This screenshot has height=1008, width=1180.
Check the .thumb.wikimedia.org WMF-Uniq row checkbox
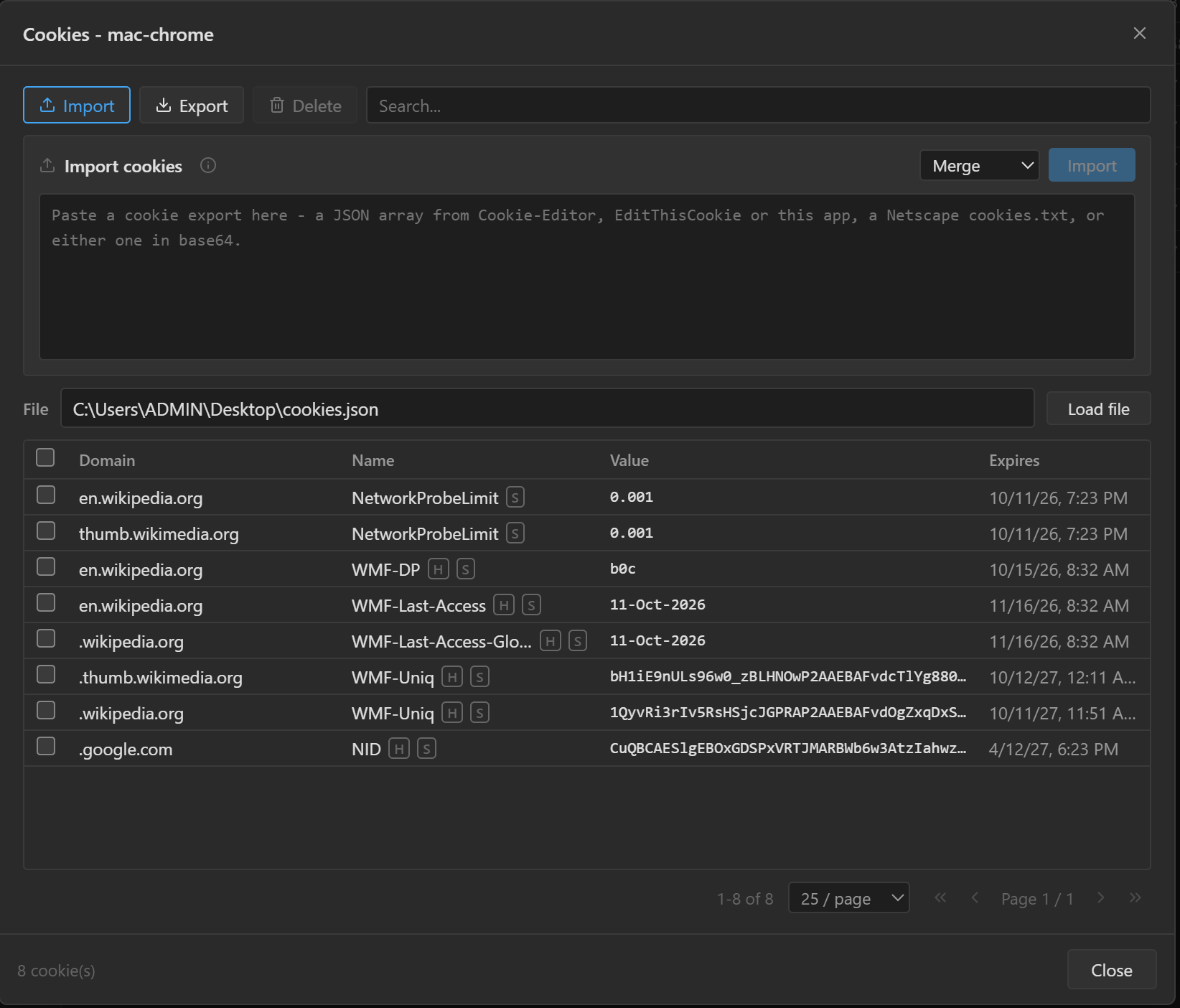point(46,674)
